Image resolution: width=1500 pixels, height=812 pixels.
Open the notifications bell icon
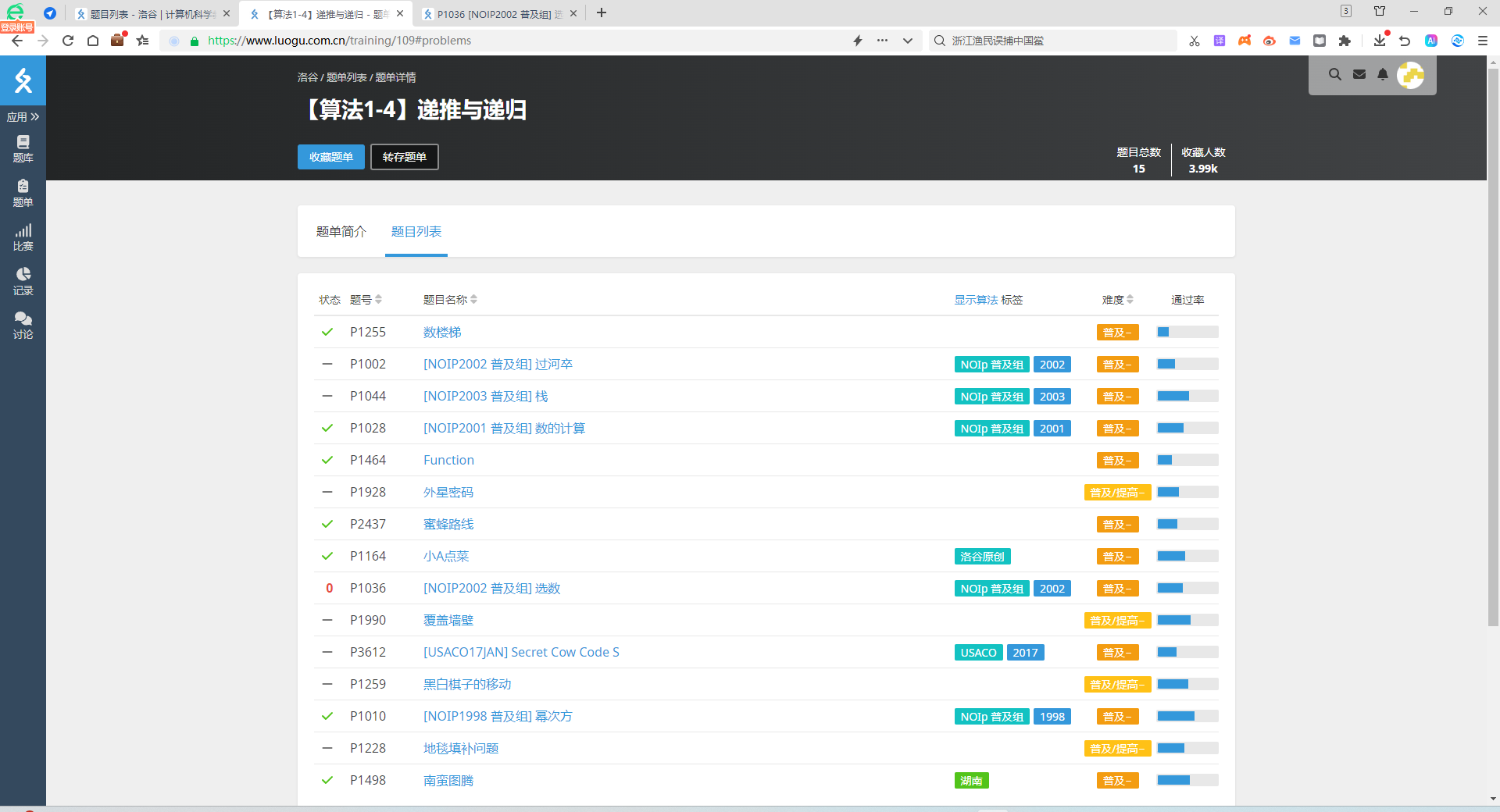[1383, 74]
